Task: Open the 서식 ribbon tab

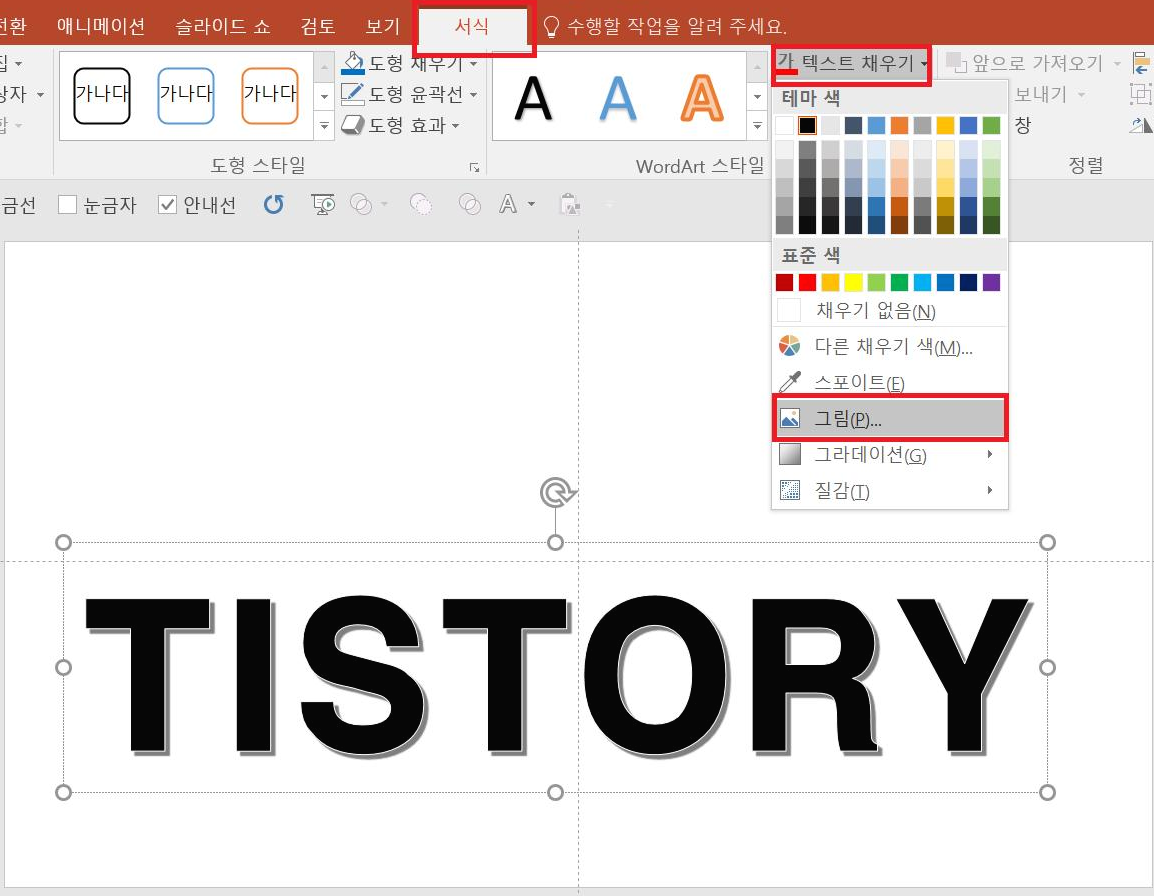Action: [472, 27]
